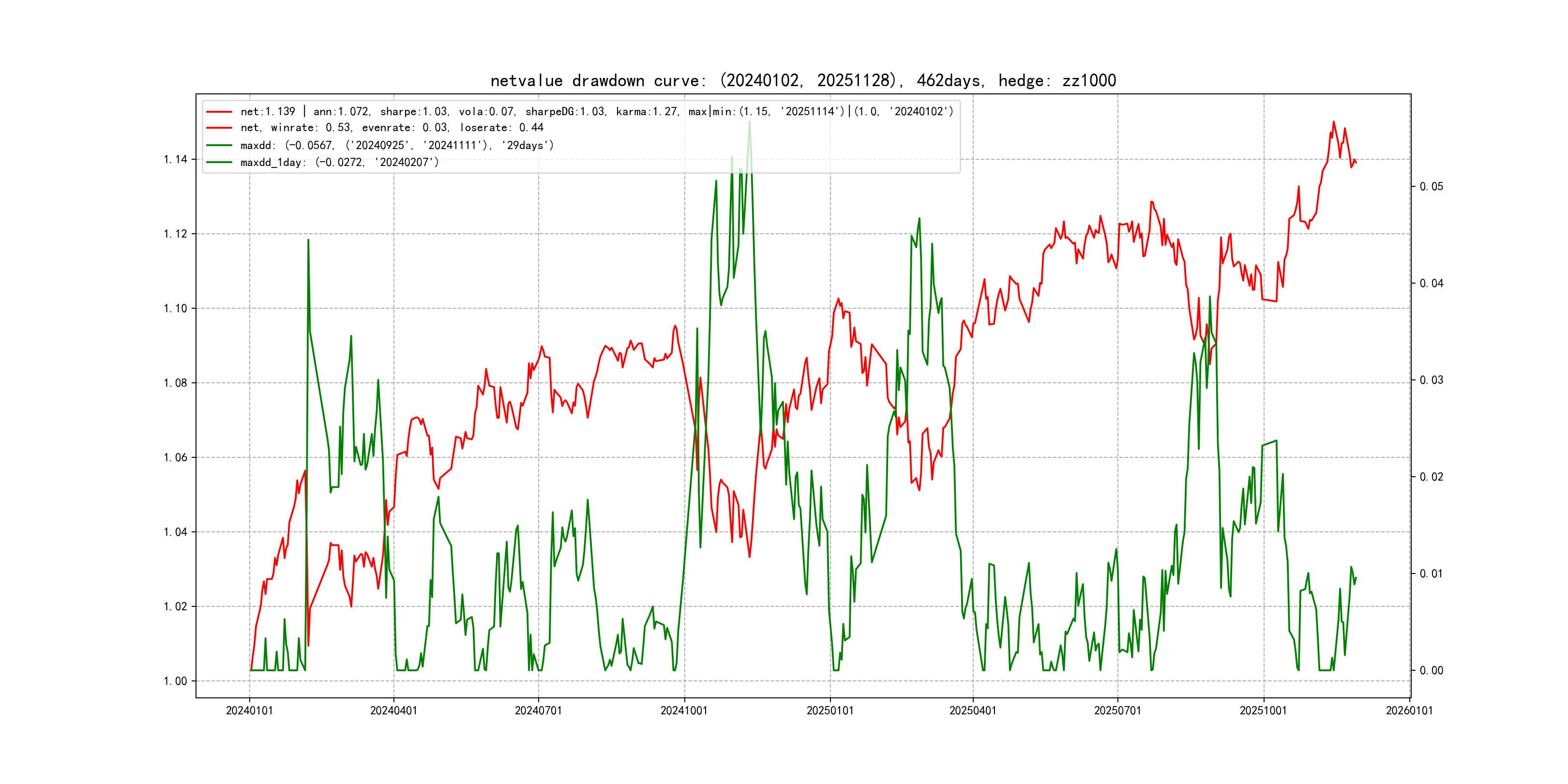Click the sharpe:1.03 legend label text
This screenshot has height=784, width=1568.
coord(414,112)
